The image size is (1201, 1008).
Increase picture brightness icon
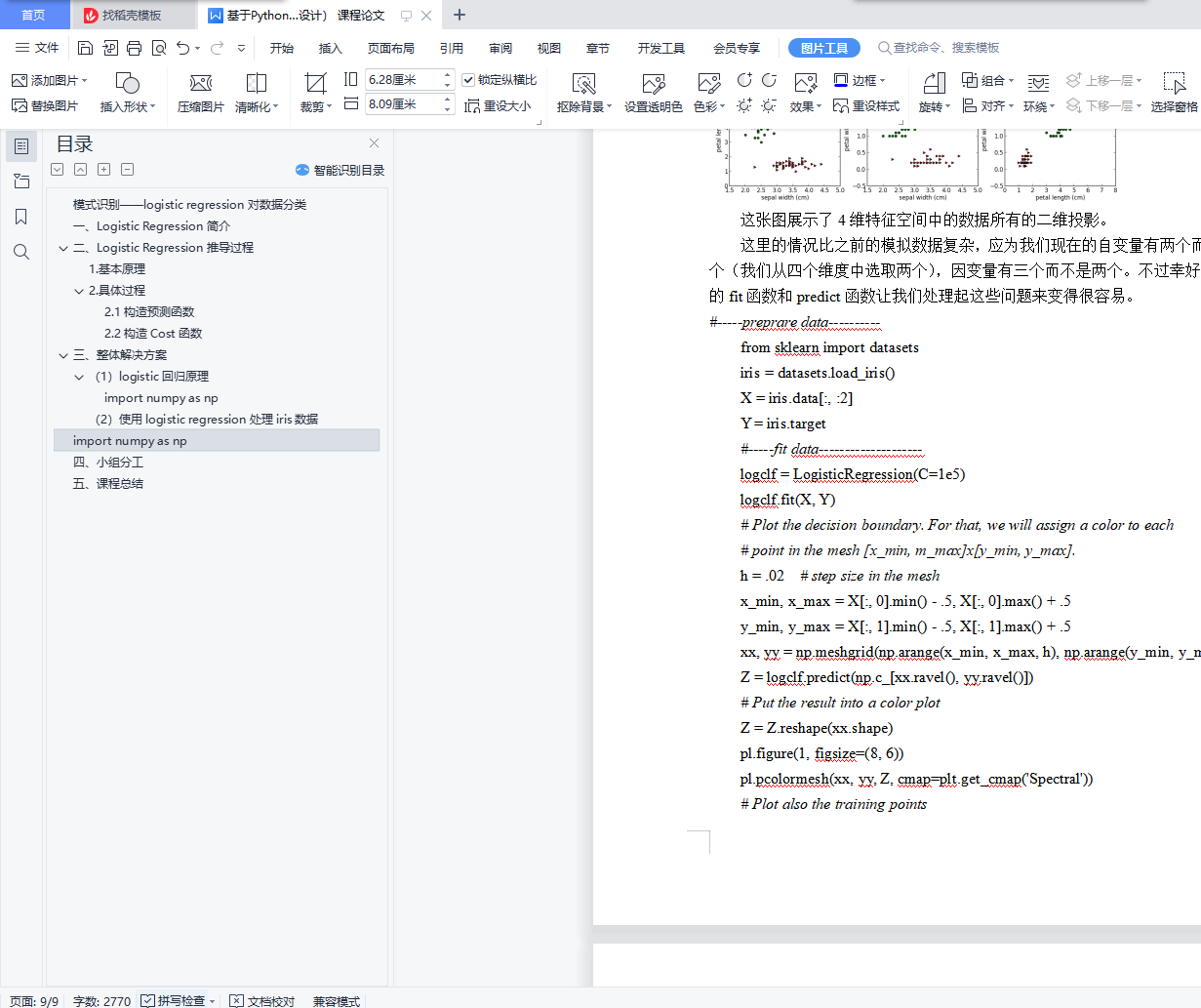[745, 105]
